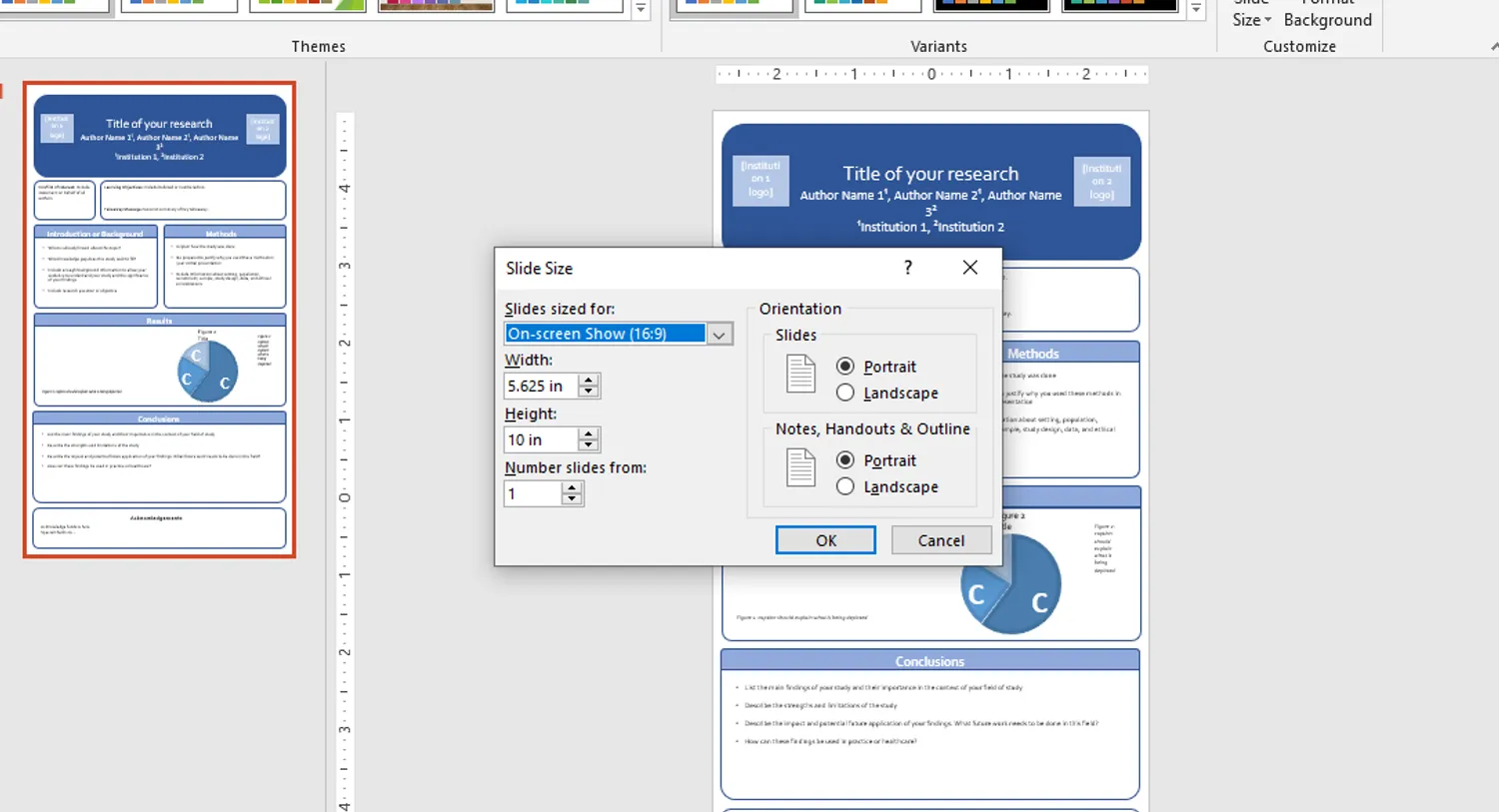Select Portrait orientation for Slides
The height and width of the screenshot is (812, 1499).
[x=876, y=367]
